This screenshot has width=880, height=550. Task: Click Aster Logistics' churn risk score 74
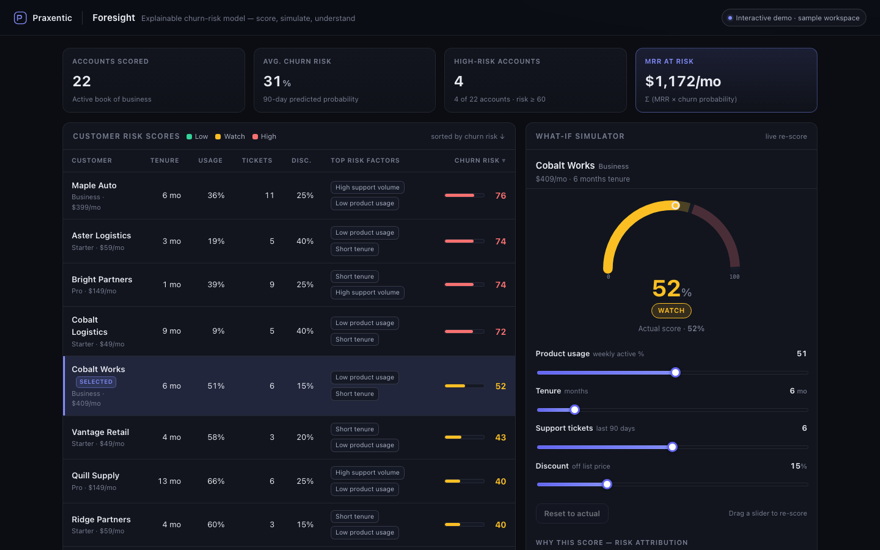tap(501, 241)
